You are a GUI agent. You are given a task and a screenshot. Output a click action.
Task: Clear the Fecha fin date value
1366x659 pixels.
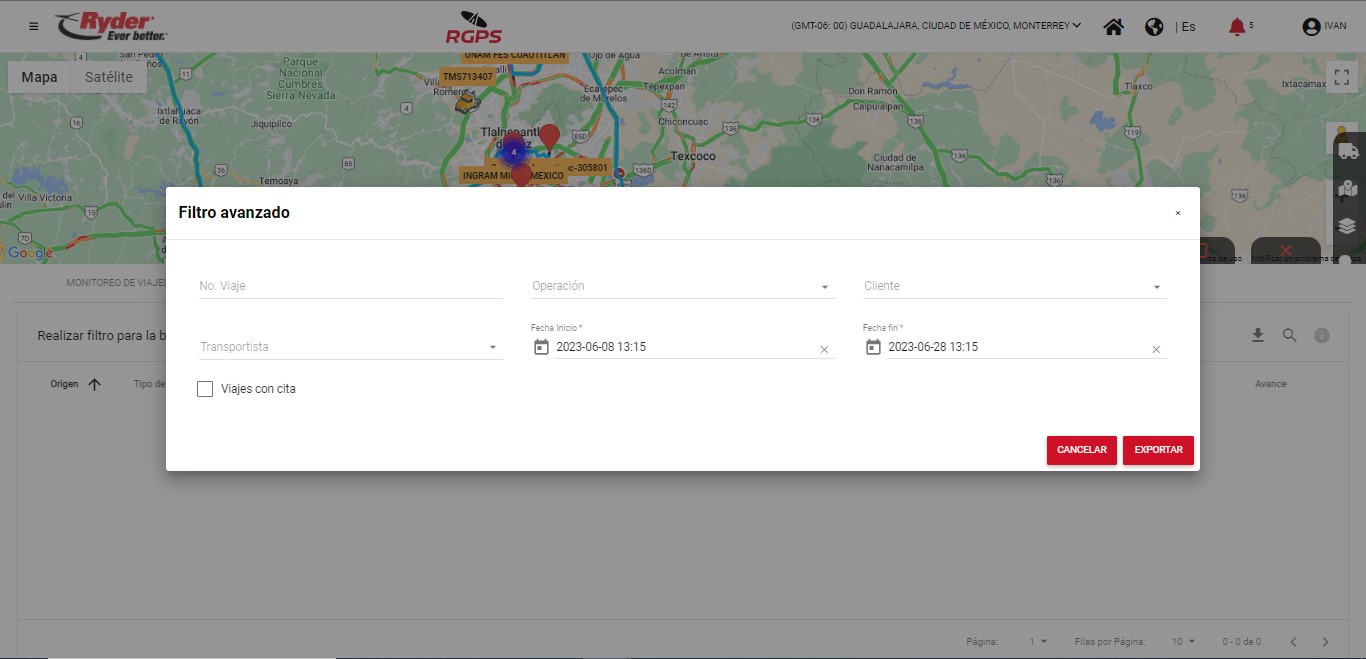point(1156,349)
